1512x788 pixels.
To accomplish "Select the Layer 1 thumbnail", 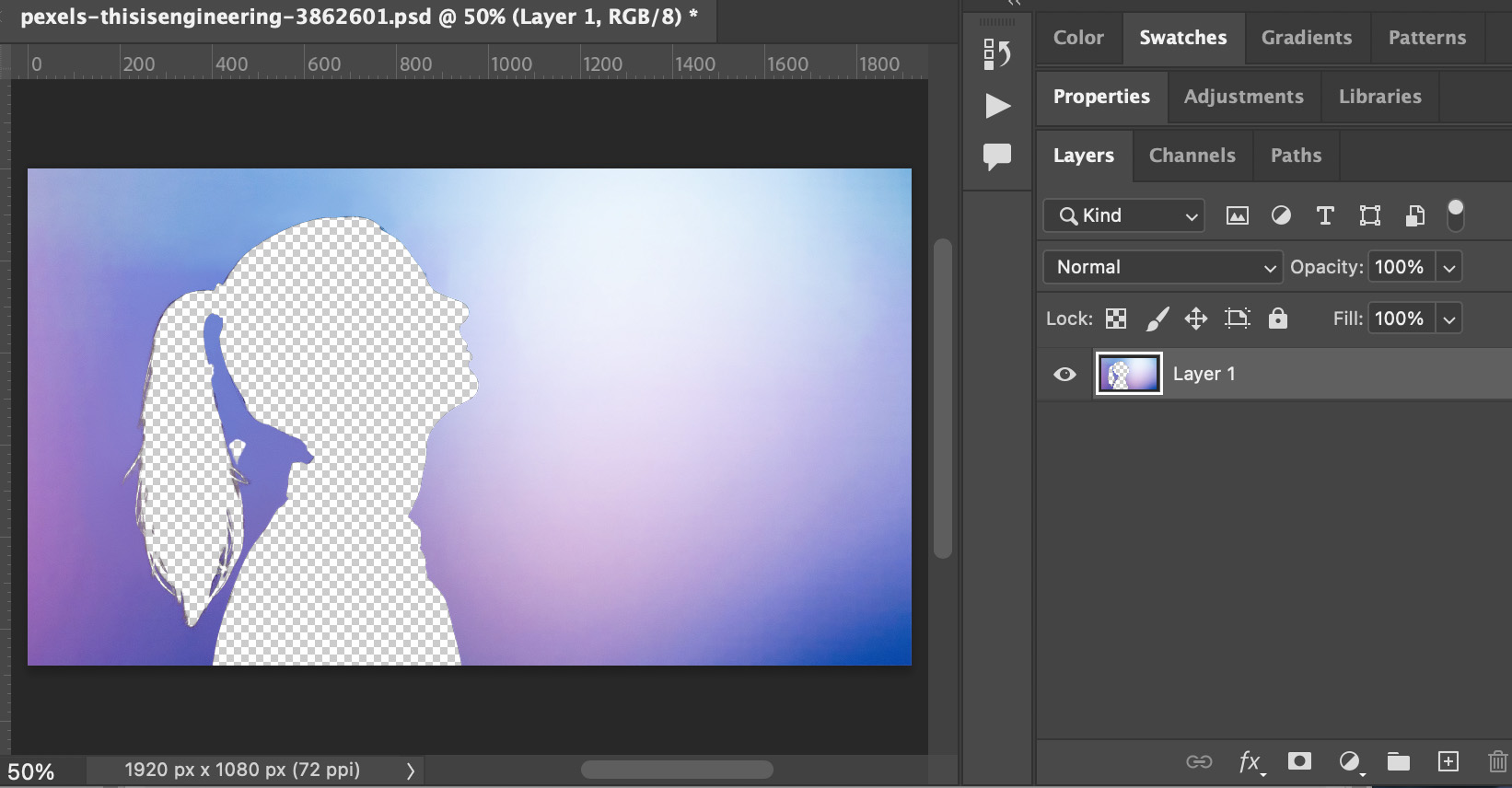I will 1129,374.
